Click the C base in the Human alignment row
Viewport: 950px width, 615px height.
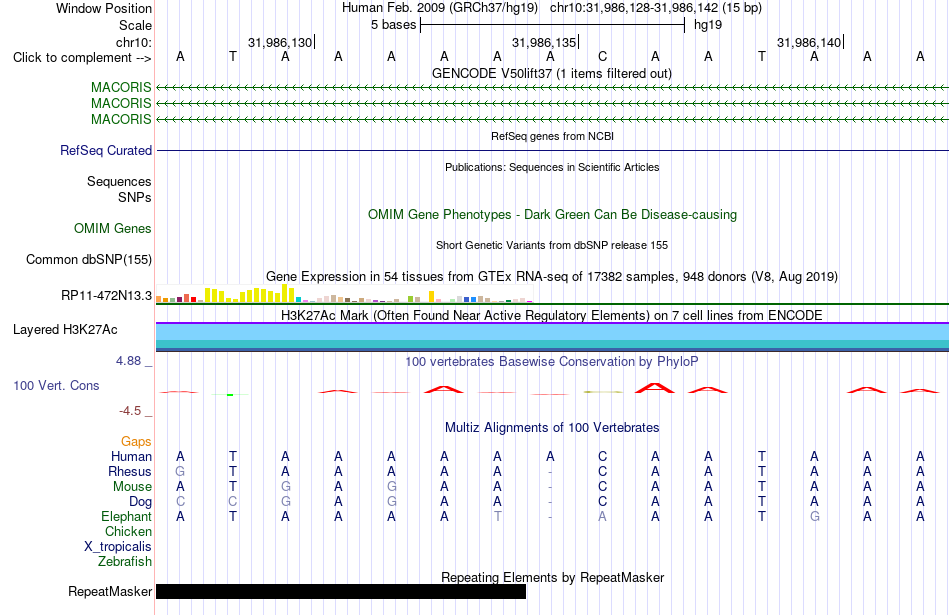click(602, 456)
